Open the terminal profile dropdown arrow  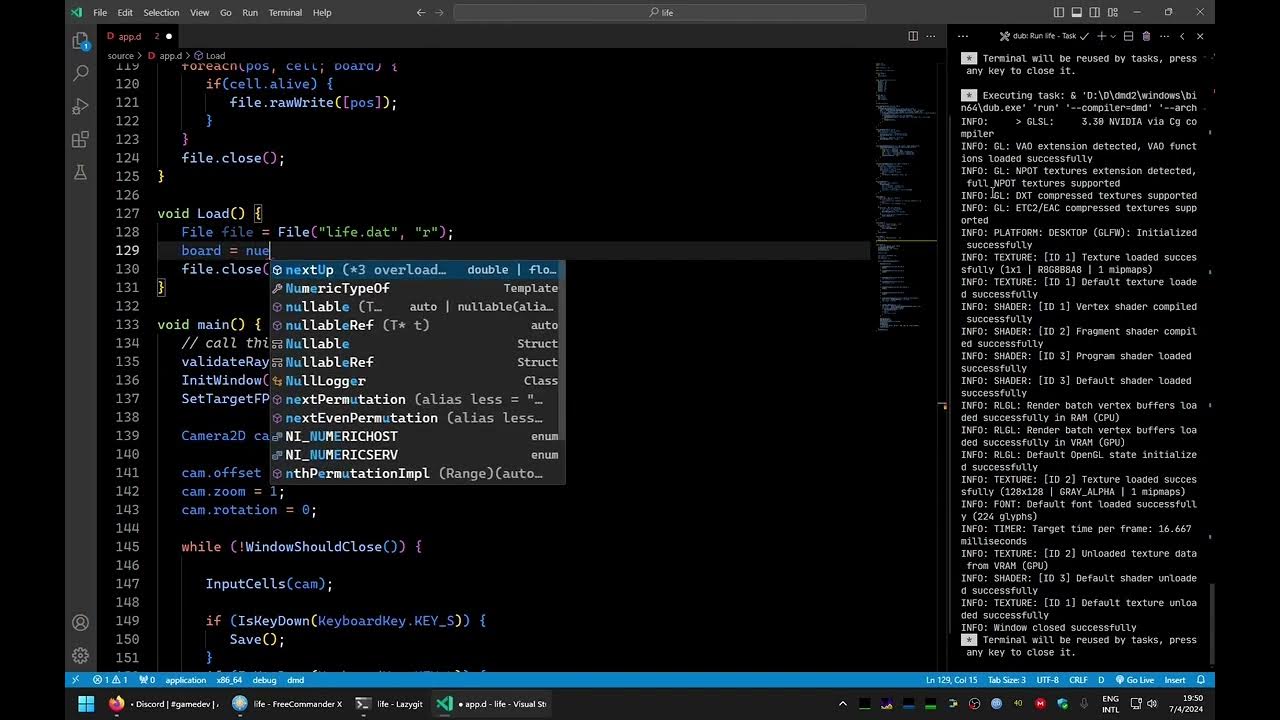coord(1111,35)
